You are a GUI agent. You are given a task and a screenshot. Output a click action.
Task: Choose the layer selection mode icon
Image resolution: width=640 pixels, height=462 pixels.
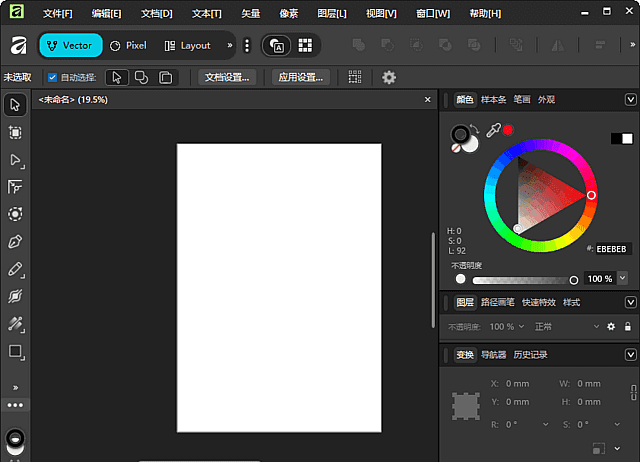(x=165, y=78)
